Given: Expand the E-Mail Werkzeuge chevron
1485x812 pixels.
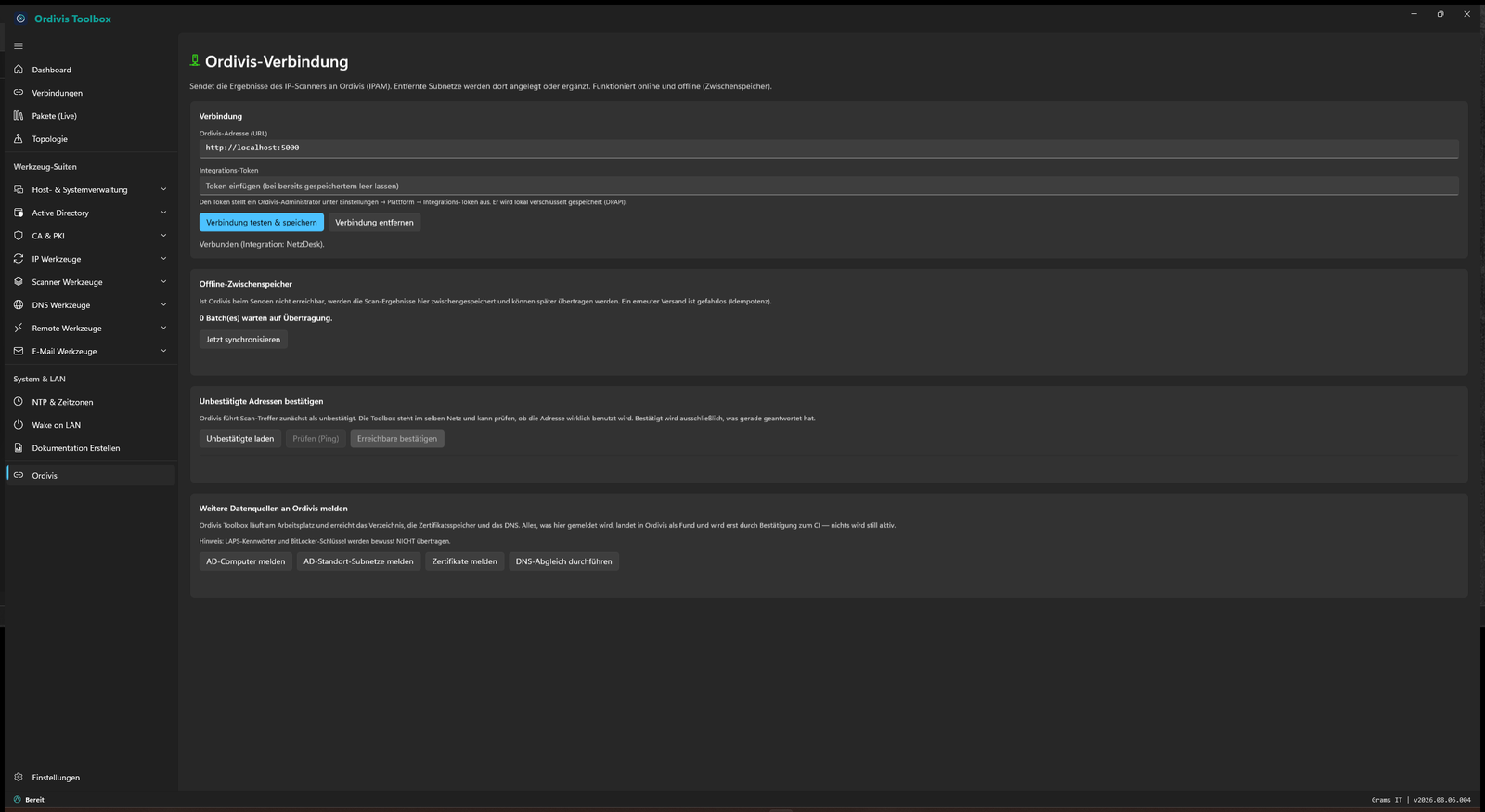Looking at the screenshot, I should (163, 351).
